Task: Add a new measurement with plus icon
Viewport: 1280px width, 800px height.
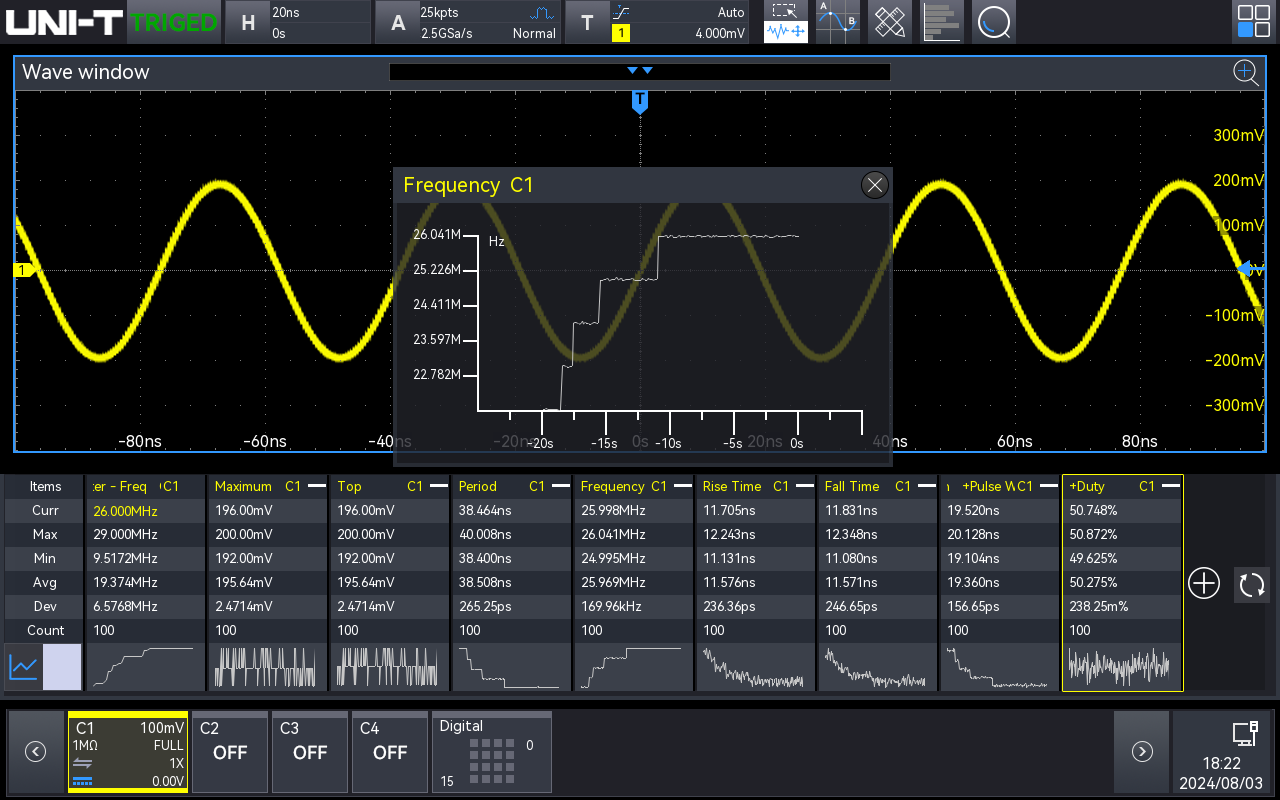Action: 1204,583
